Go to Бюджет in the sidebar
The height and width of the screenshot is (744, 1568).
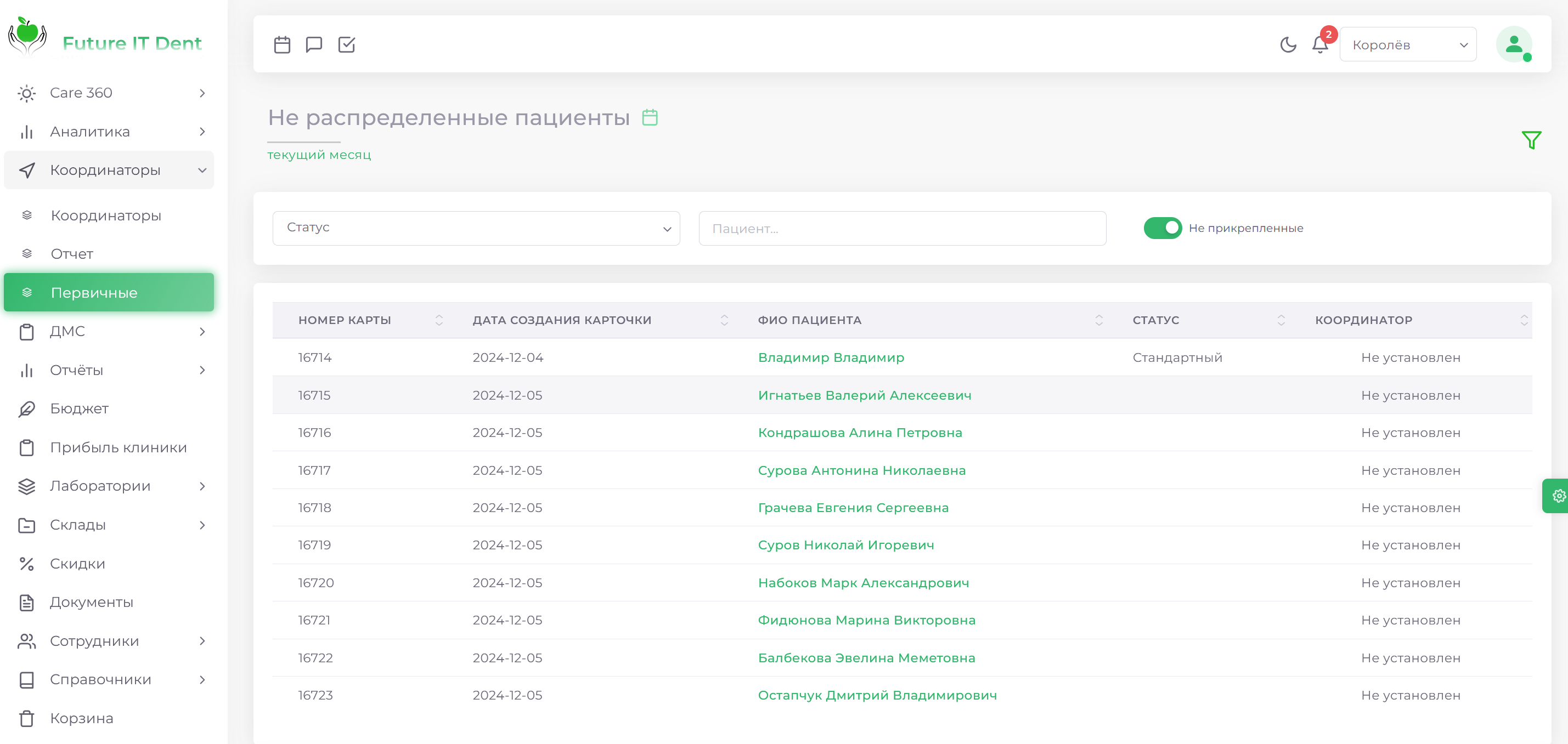click(79, 409)
